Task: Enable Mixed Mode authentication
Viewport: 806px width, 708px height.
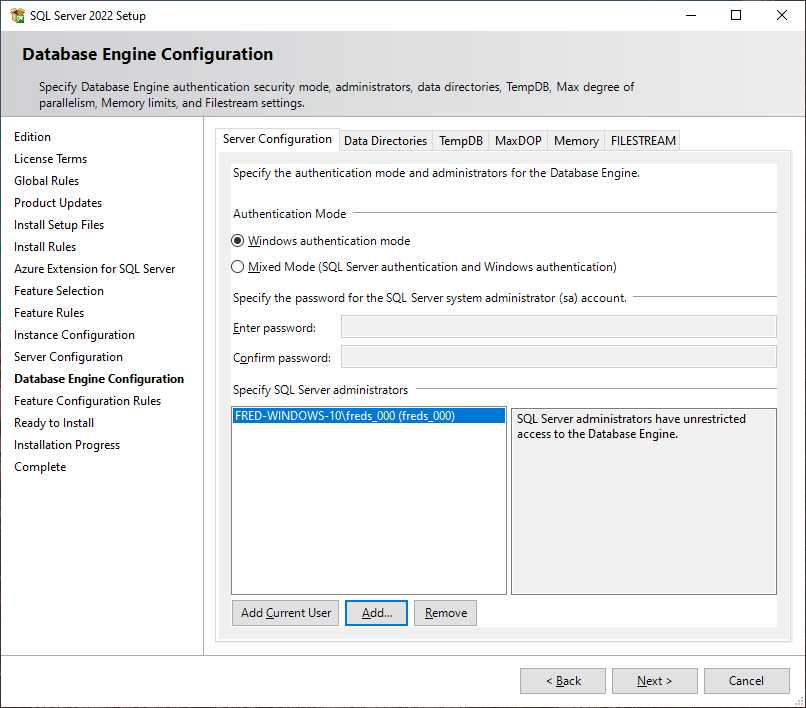Action: click(x=237, y=266)
